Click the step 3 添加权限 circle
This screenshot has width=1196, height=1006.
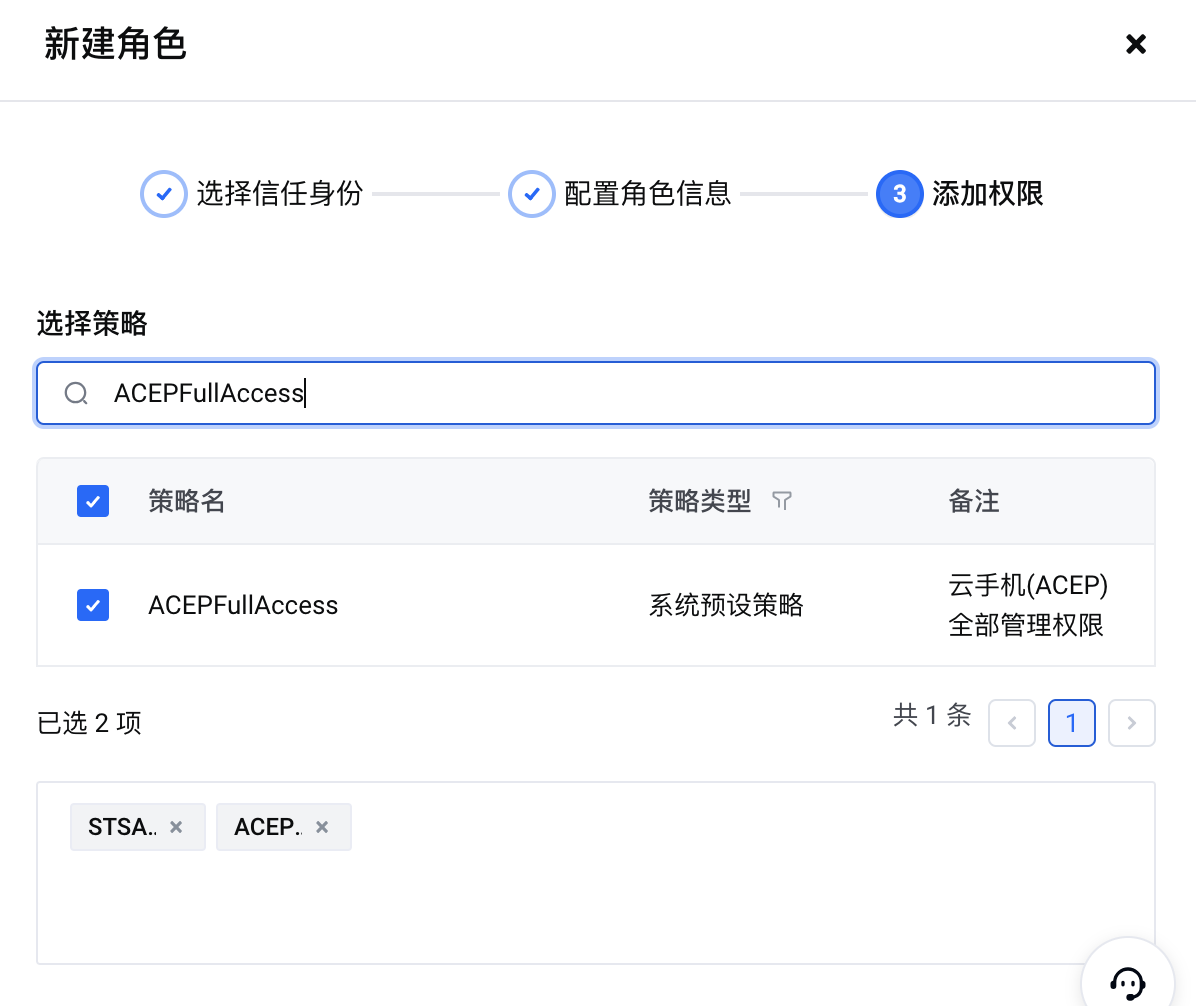coord(899,194)
